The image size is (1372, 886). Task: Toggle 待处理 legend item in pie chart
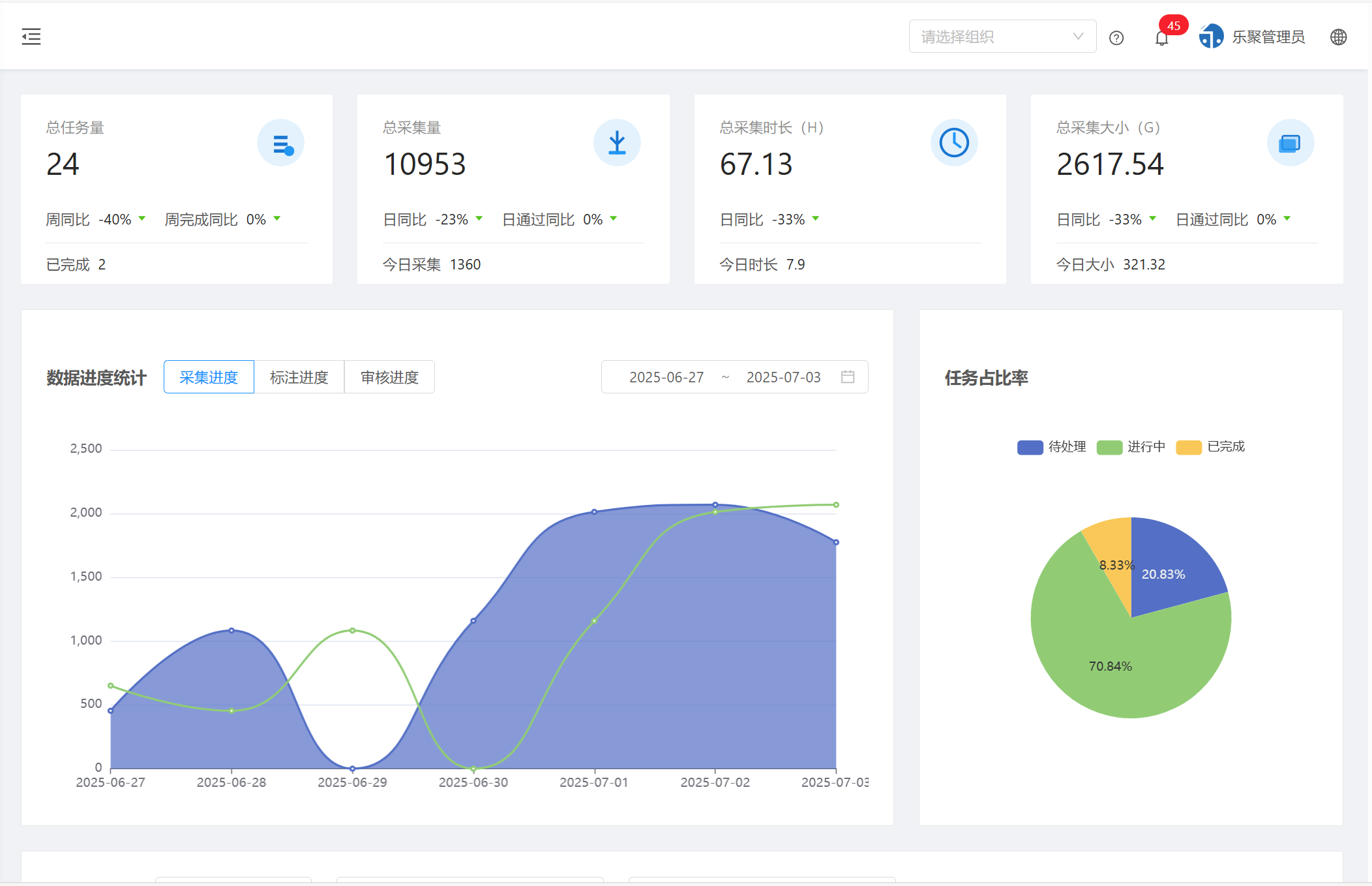(1051, 447)
